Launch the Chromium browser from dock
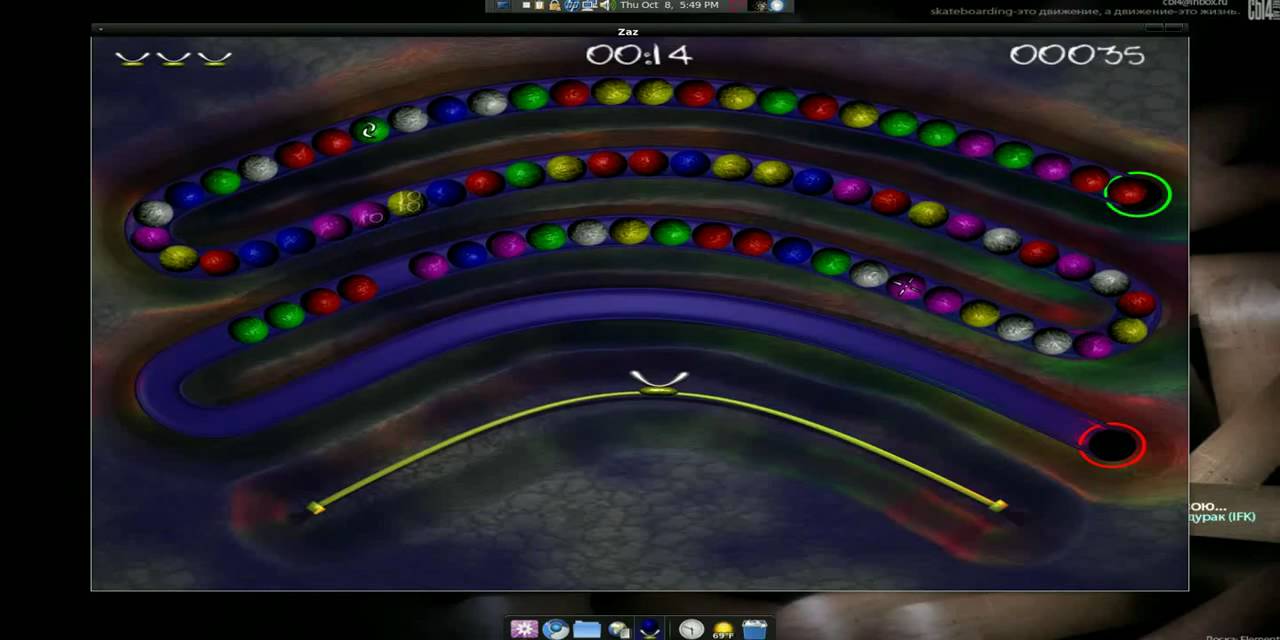The width and height of the screenshot is (1280, 640). [556, 629]
